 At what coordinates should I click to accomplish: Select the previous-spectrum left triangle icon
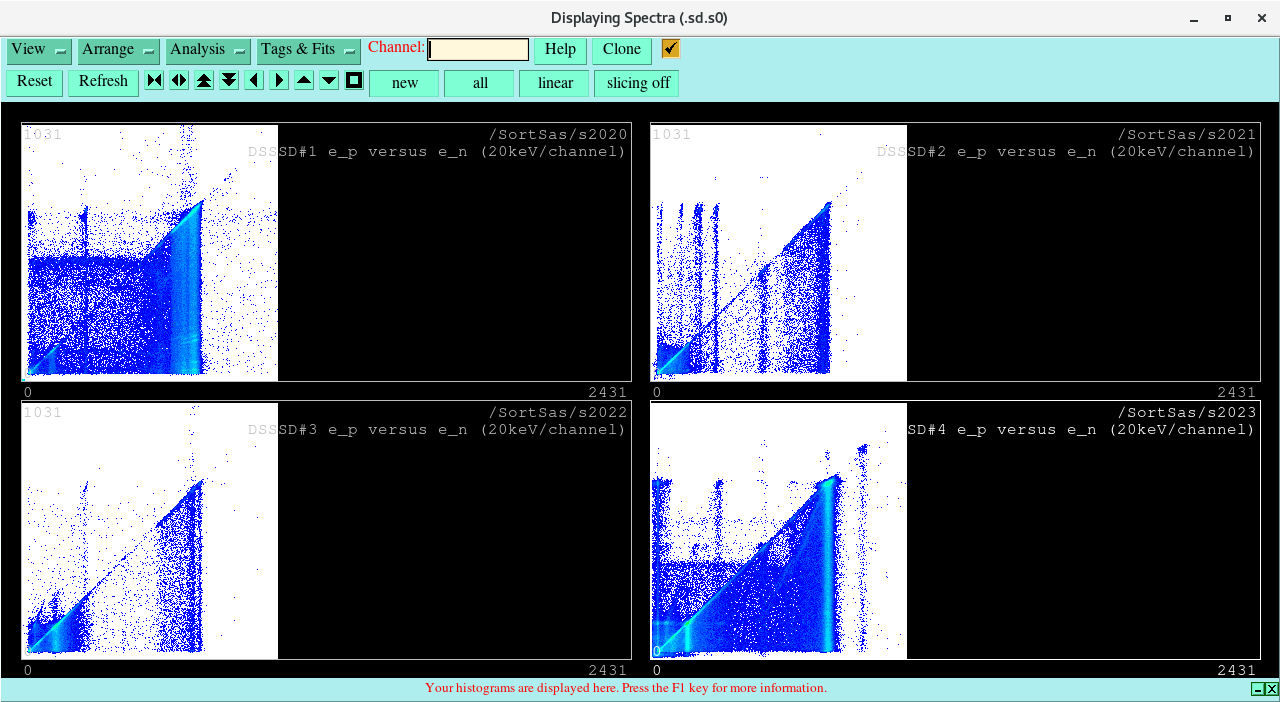tap(253, 80)
